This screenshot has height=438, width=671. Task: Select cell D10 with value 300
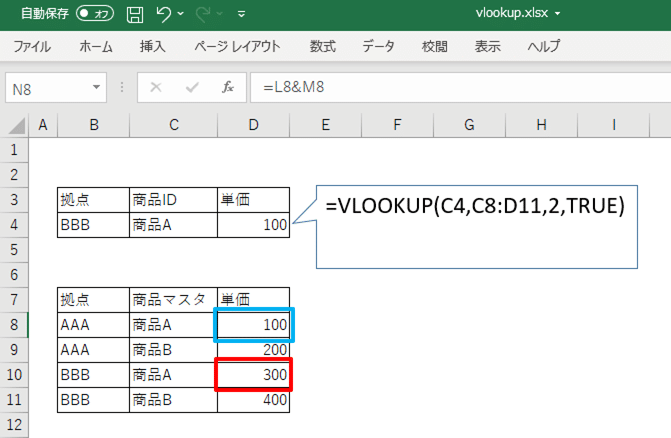tap(253, 375)
